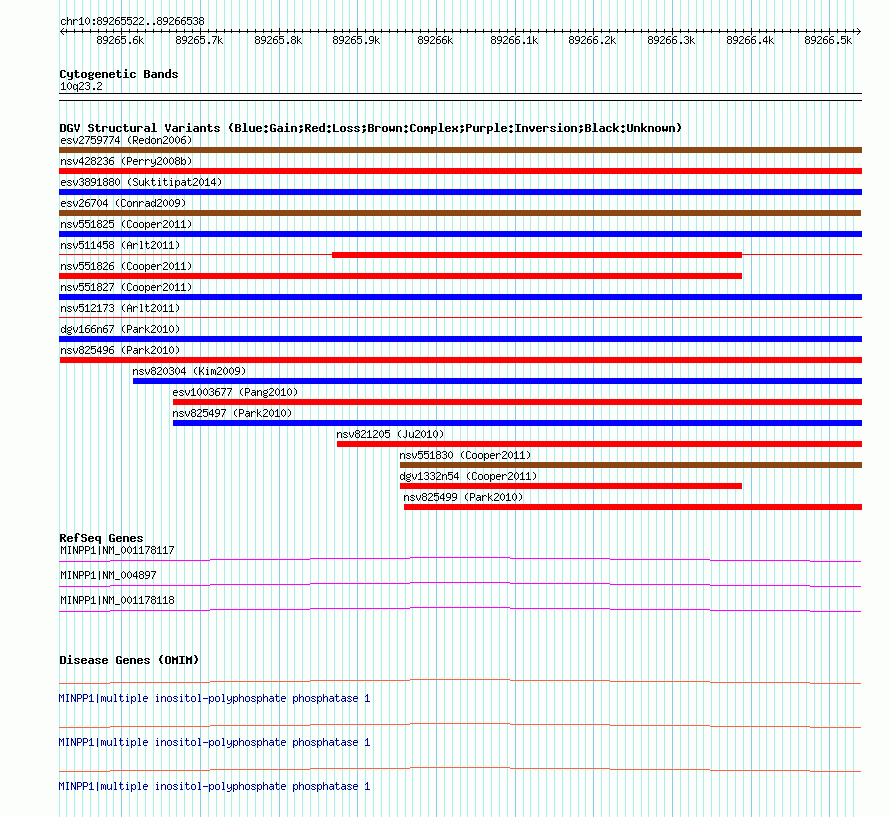Click the dgv166n67 (Park2010) label
The image size is (890, 817).
120,329
